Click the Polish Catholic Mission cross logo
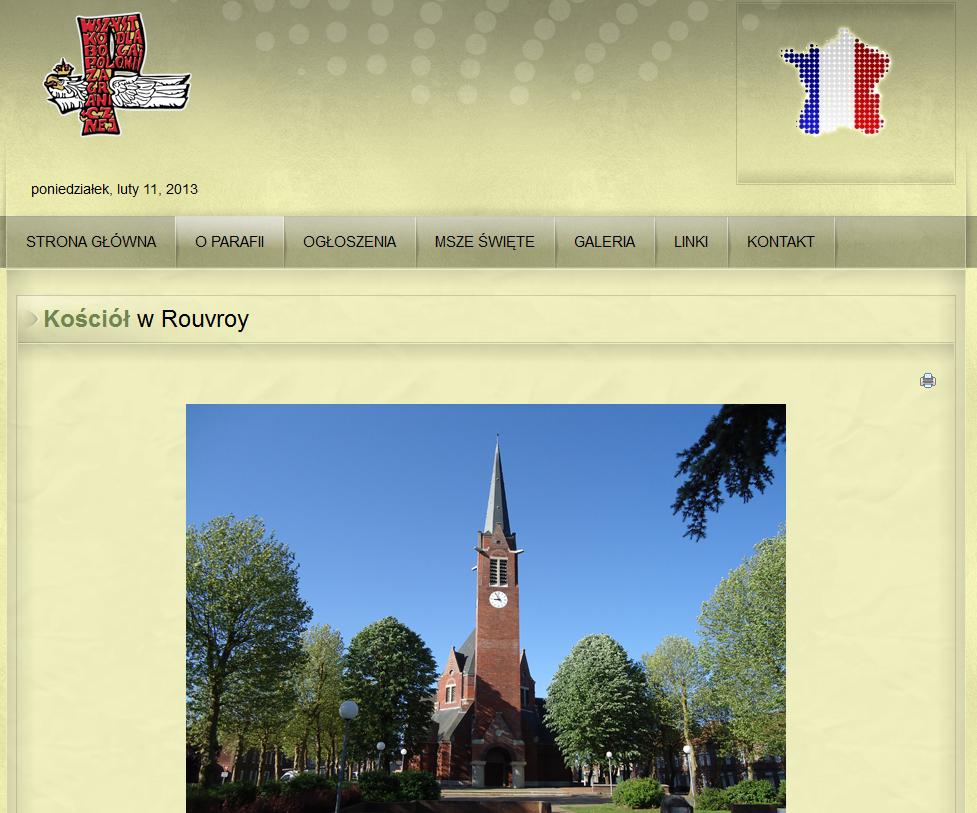 pyautogui.click(x=110, y=74)
